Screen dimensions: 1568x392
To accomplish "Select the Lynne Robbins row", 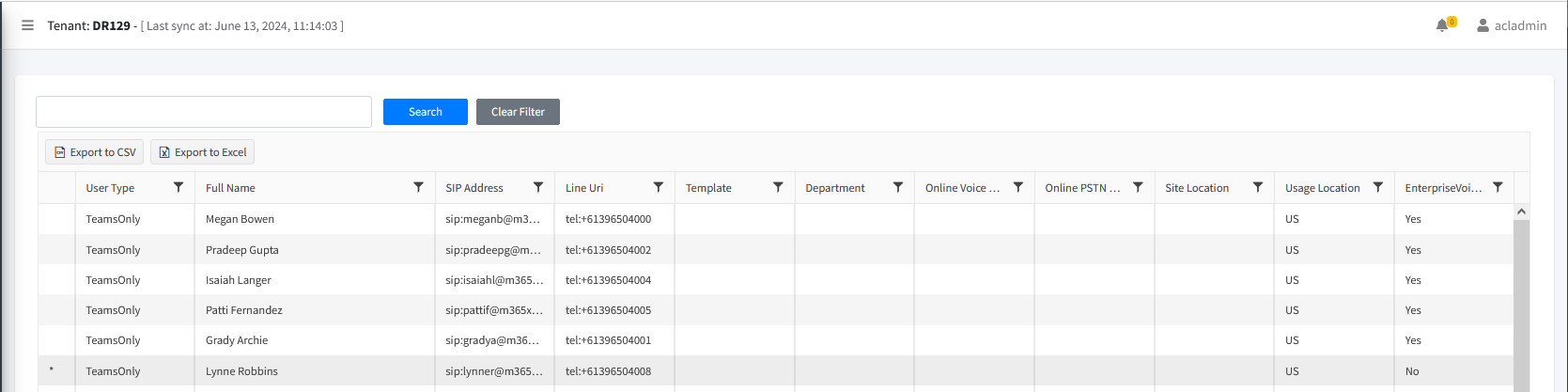I will click(241, 371).
